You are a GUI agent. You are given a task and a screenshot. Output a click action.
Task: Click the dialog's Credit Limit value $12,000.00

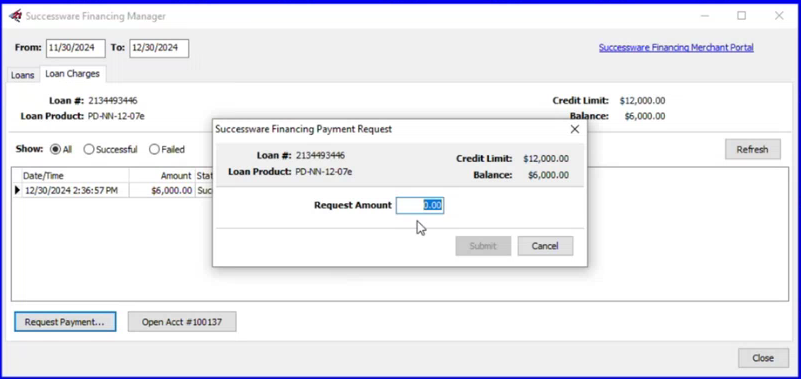[x=546, y=159]
